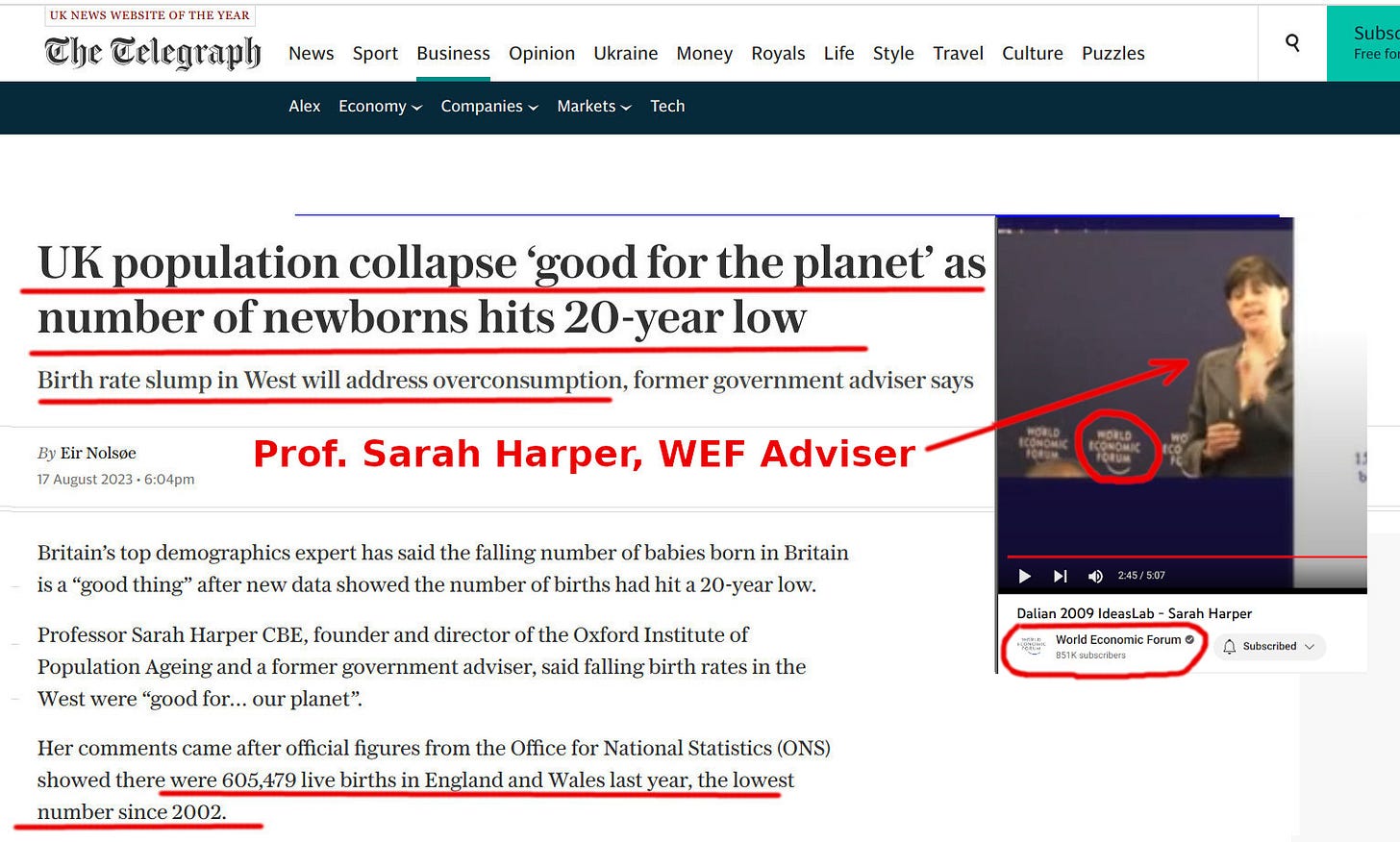Image resolution: width=1400 pixels, height=842 pixels.
Task: Skip to next video in player
Action: click(1060, 576)
